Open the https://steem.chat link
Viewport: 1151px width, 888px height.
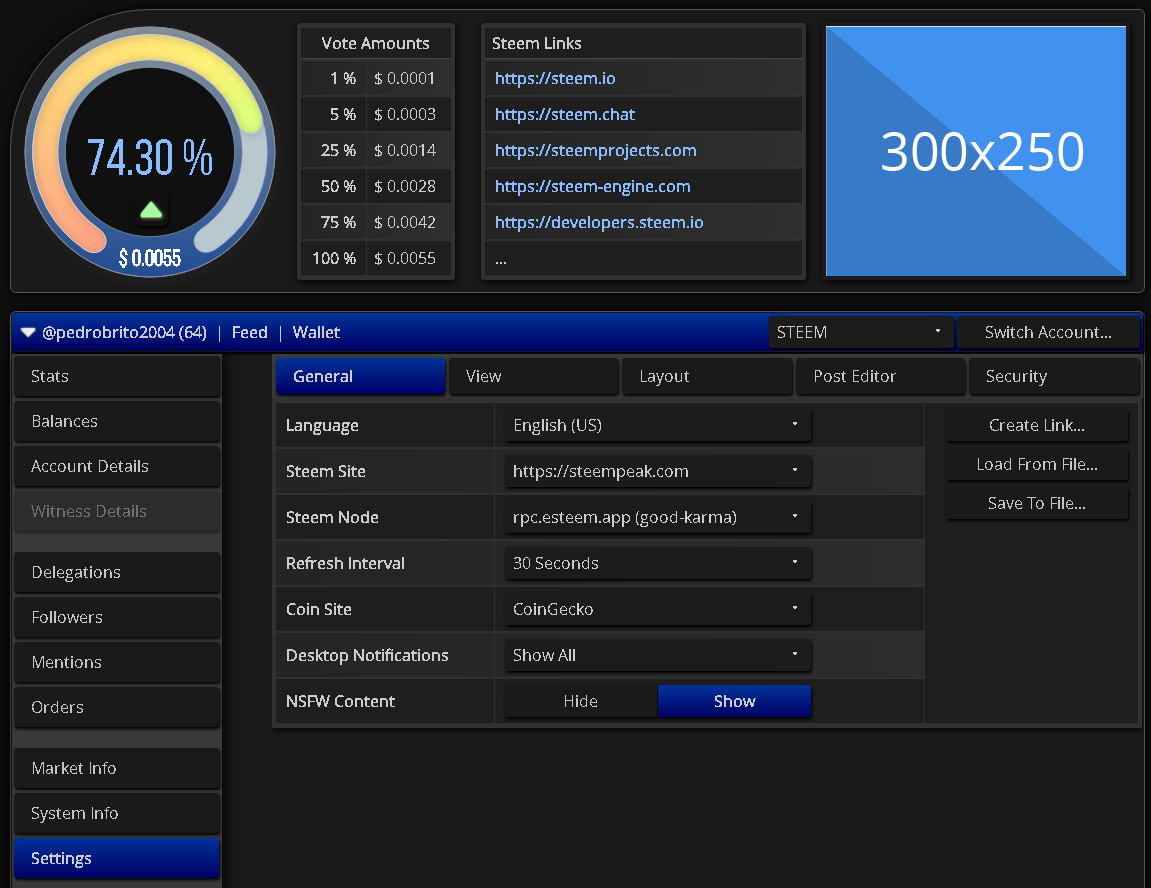point(564,114)
